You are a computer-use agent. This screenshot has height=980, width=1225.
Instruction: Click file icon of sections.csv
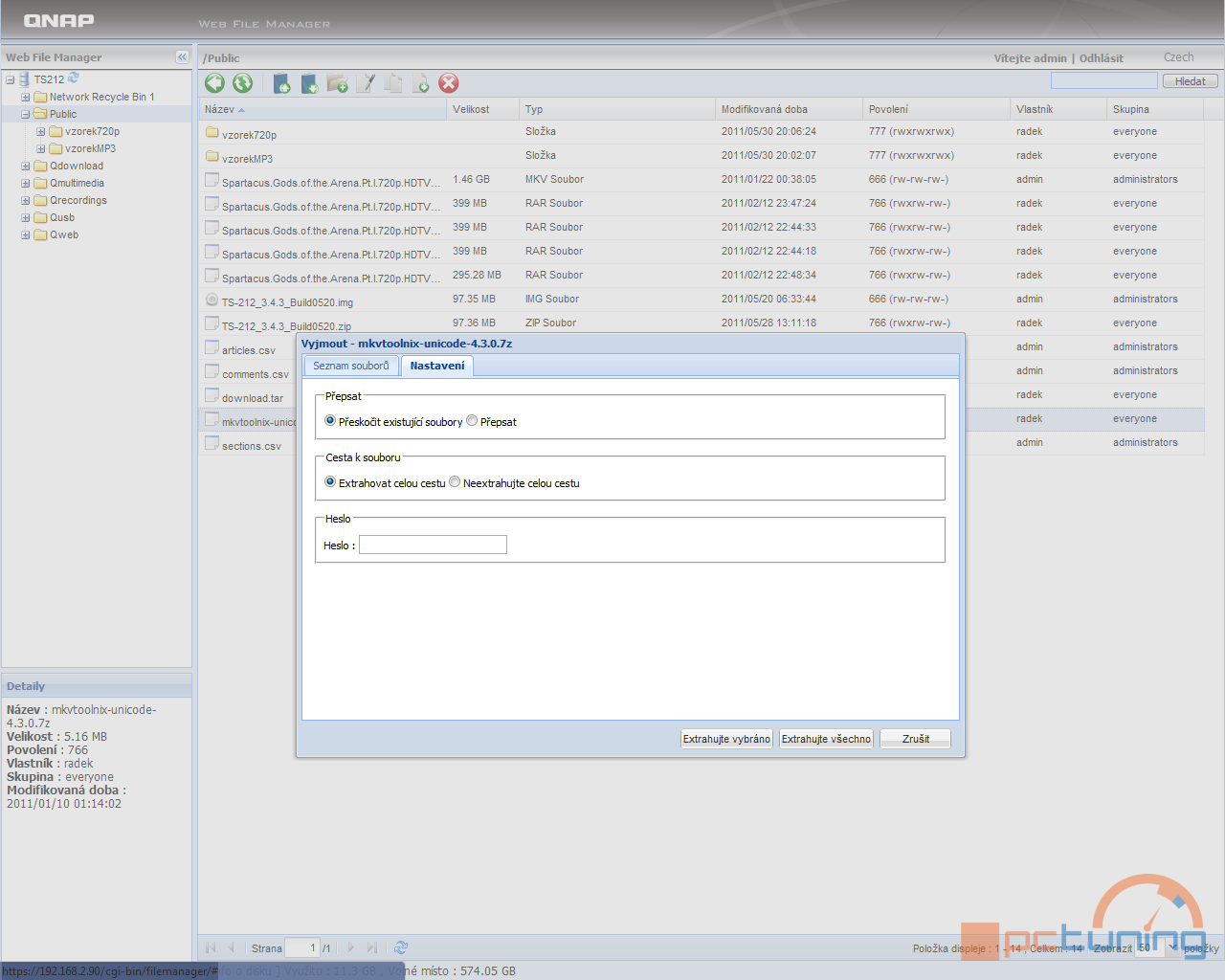[x=212, y=443]
